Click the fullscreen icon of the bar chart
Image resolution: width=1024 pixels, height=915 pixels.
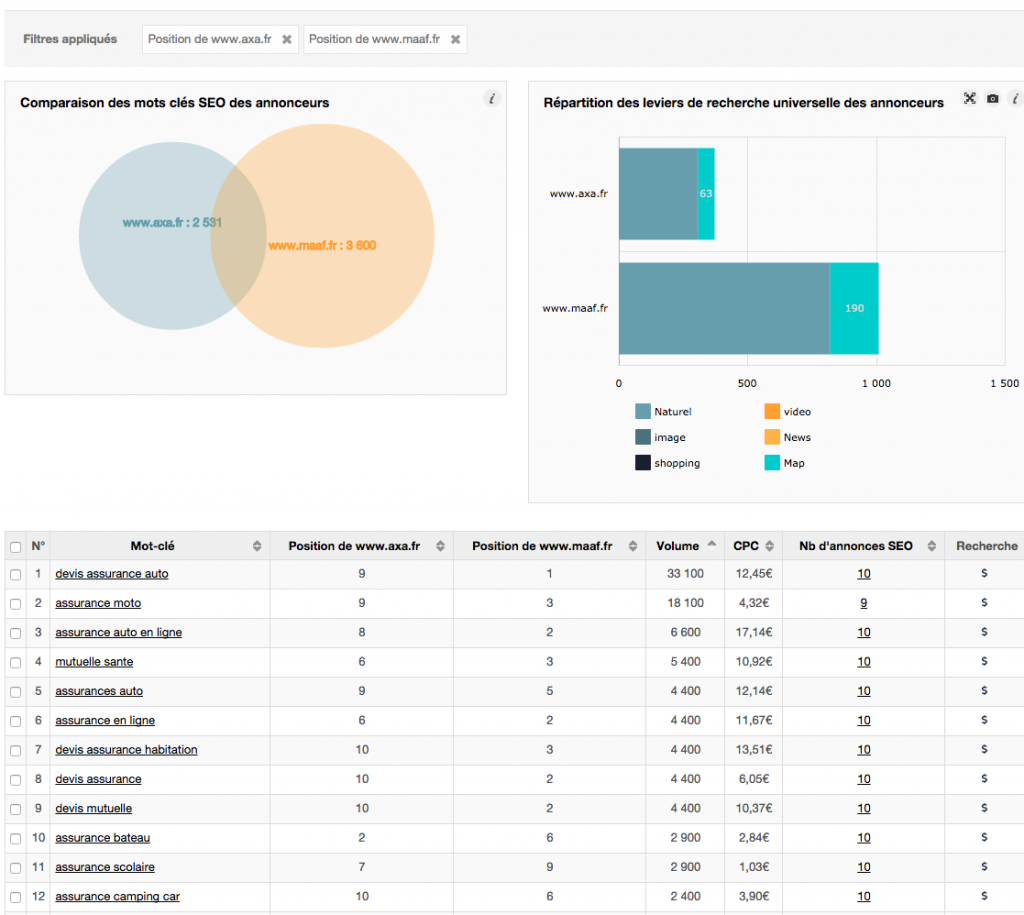(970, 99)
